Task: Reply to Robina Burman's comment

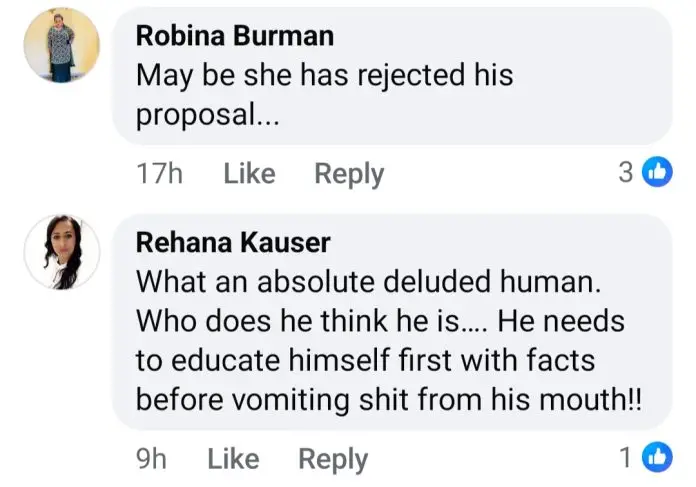Action: (349, 173)
